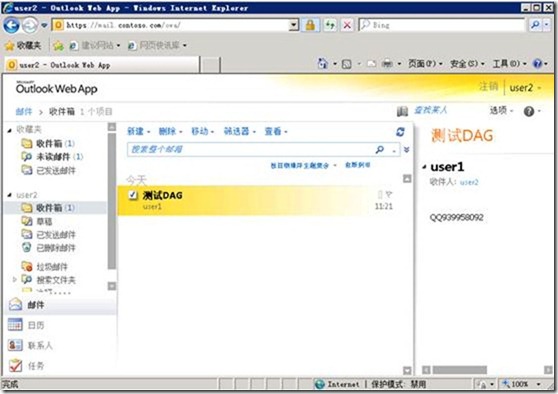Open the conversation sort order dropdown

click(x=303, y=166)
